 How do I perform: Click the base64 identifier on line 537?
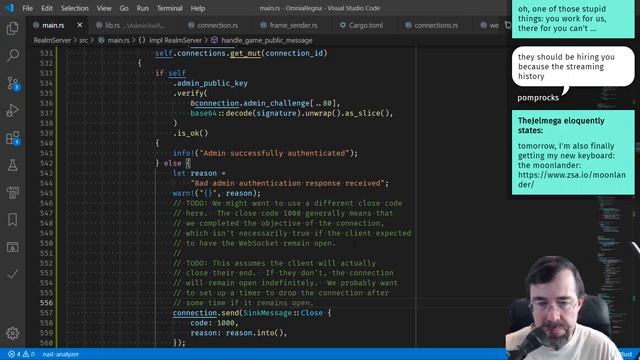point(203,113)
